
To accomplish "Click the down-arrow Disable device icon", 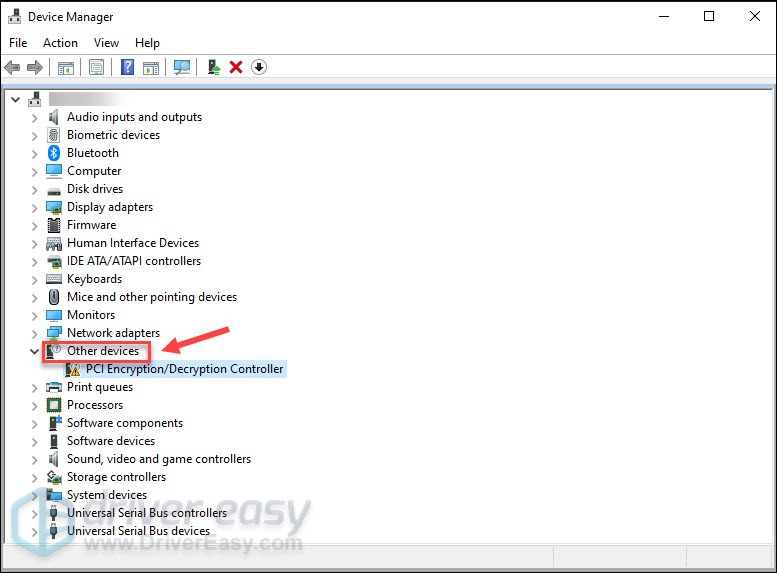I will click(259, 67).
